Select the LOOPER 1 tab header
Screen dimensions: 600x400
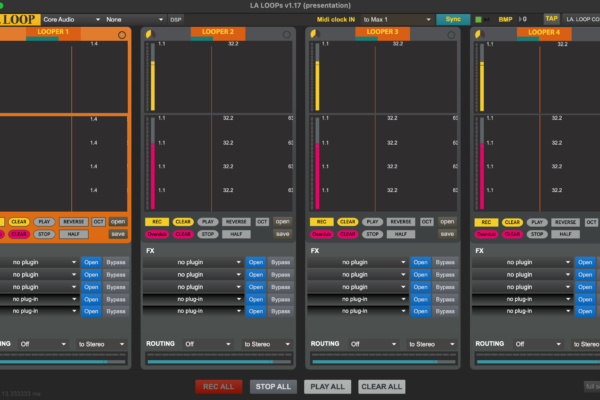(51, 33)
